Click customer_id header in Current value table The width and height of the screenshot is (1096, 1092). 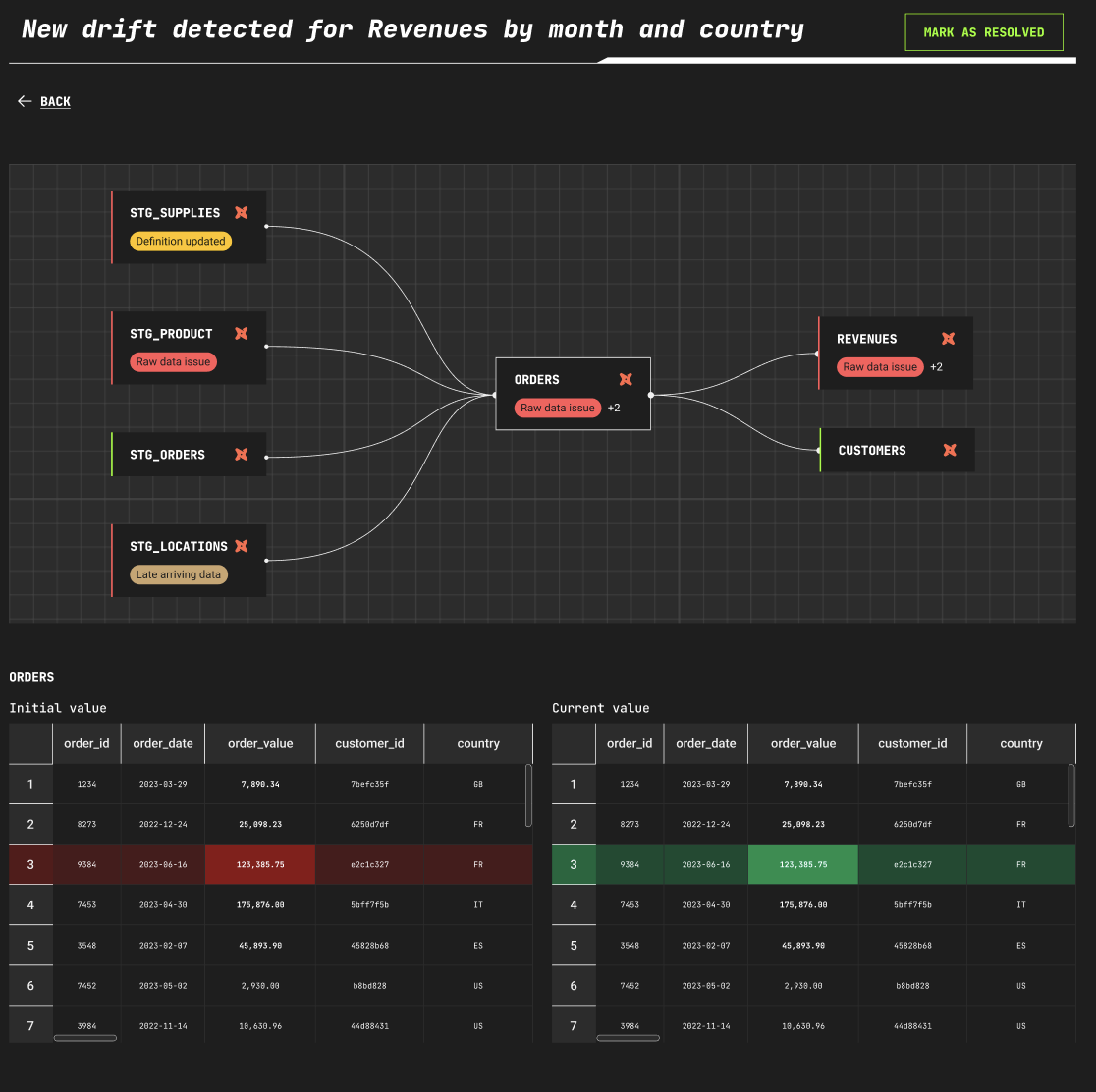coord(913,743)
